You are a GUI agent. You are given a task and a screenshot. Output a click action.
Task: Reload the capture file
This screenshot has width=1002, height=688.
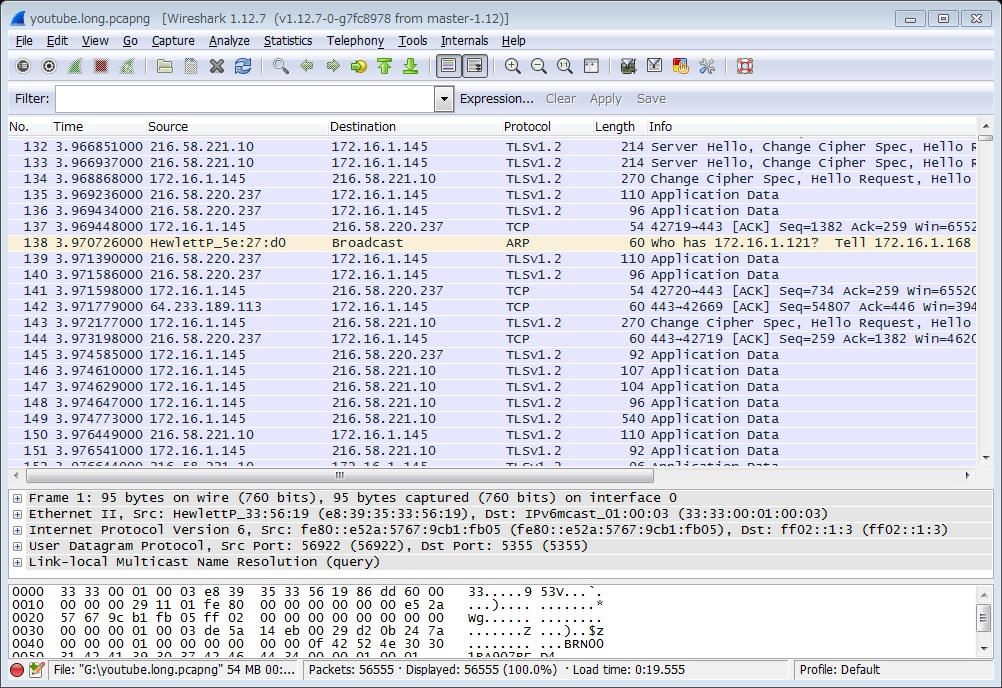click(243, 66)
